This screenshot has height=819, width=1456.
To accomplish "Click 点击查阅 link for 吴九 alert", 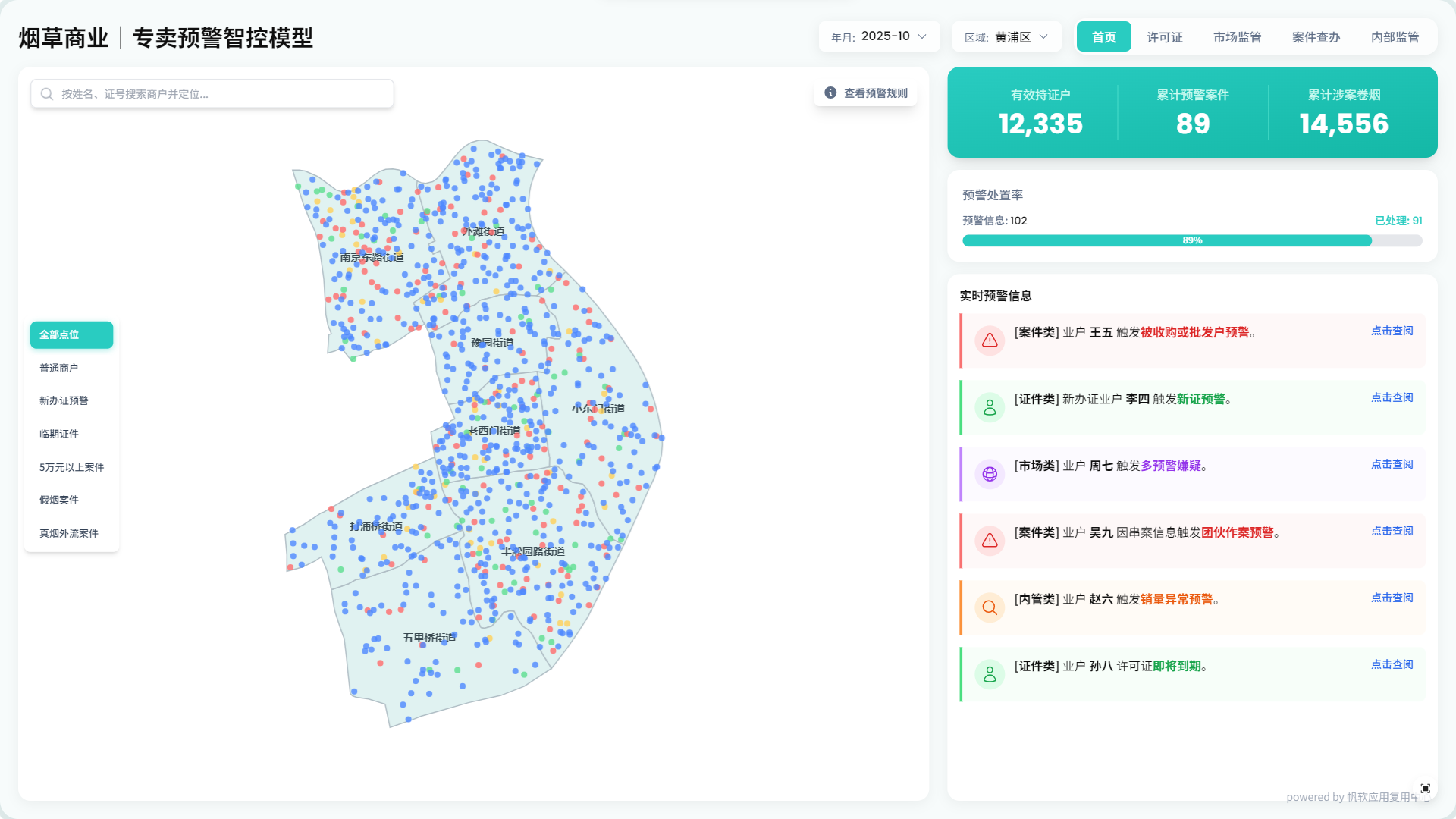I will (1392, 531).
